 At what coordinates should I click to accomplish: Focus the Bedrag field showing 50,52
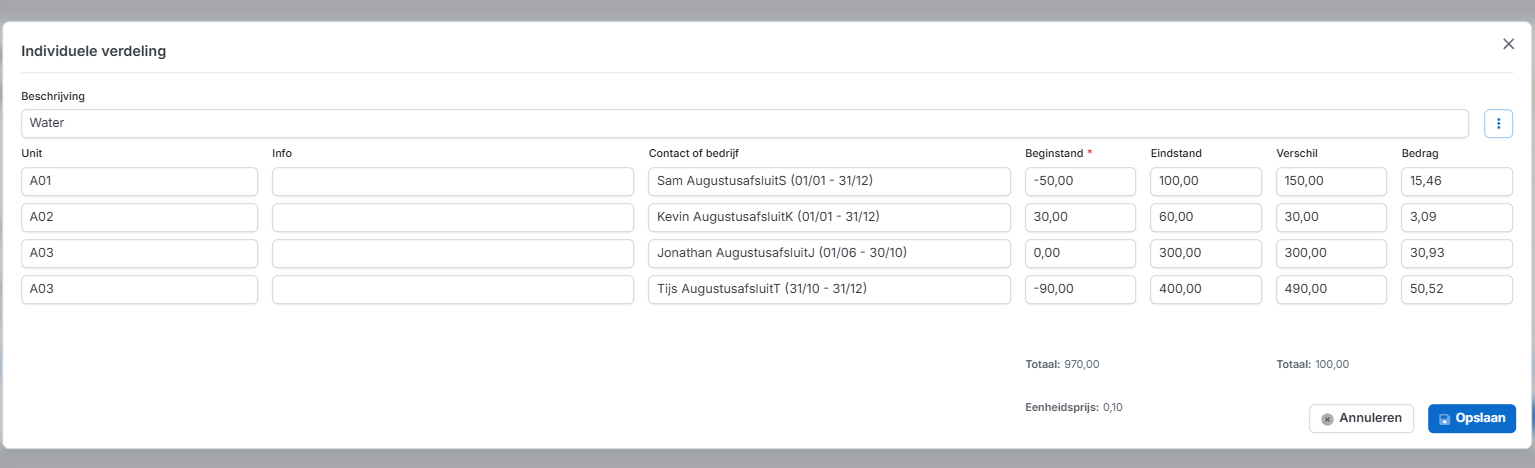coord(1457,290)
